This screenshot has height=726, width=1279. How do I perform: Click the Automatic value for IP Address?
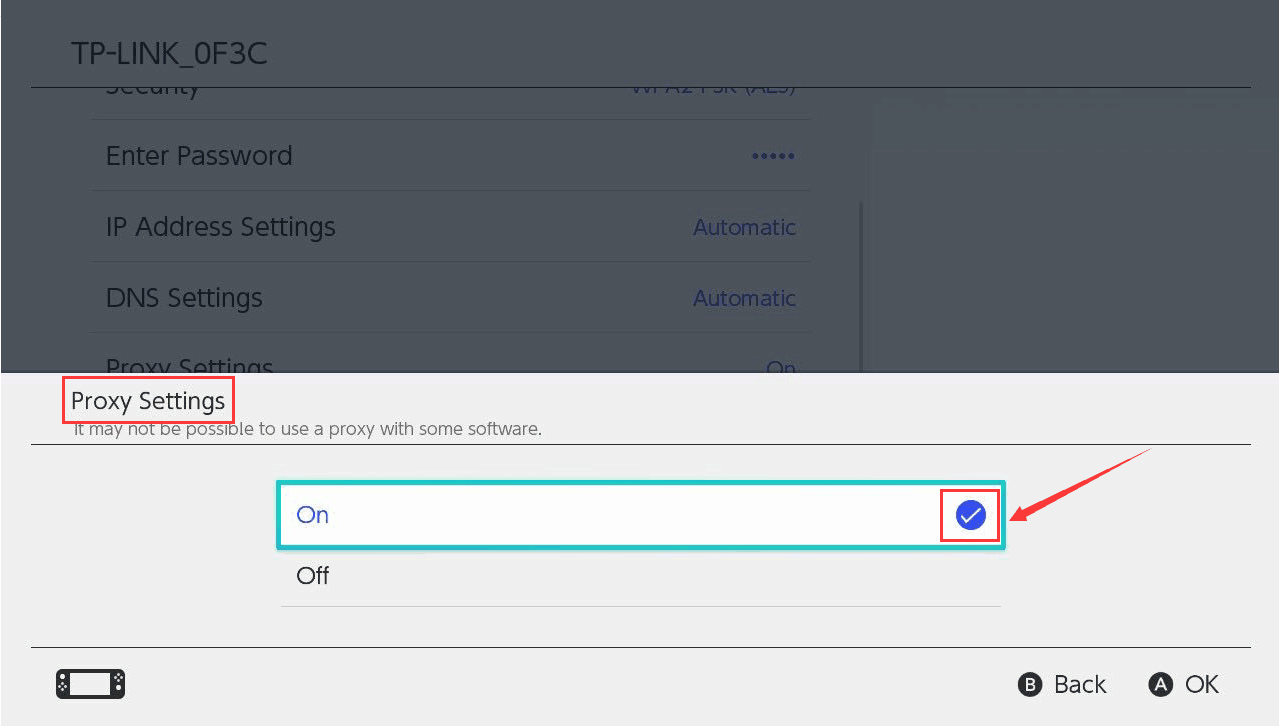[x=744, y=228]
